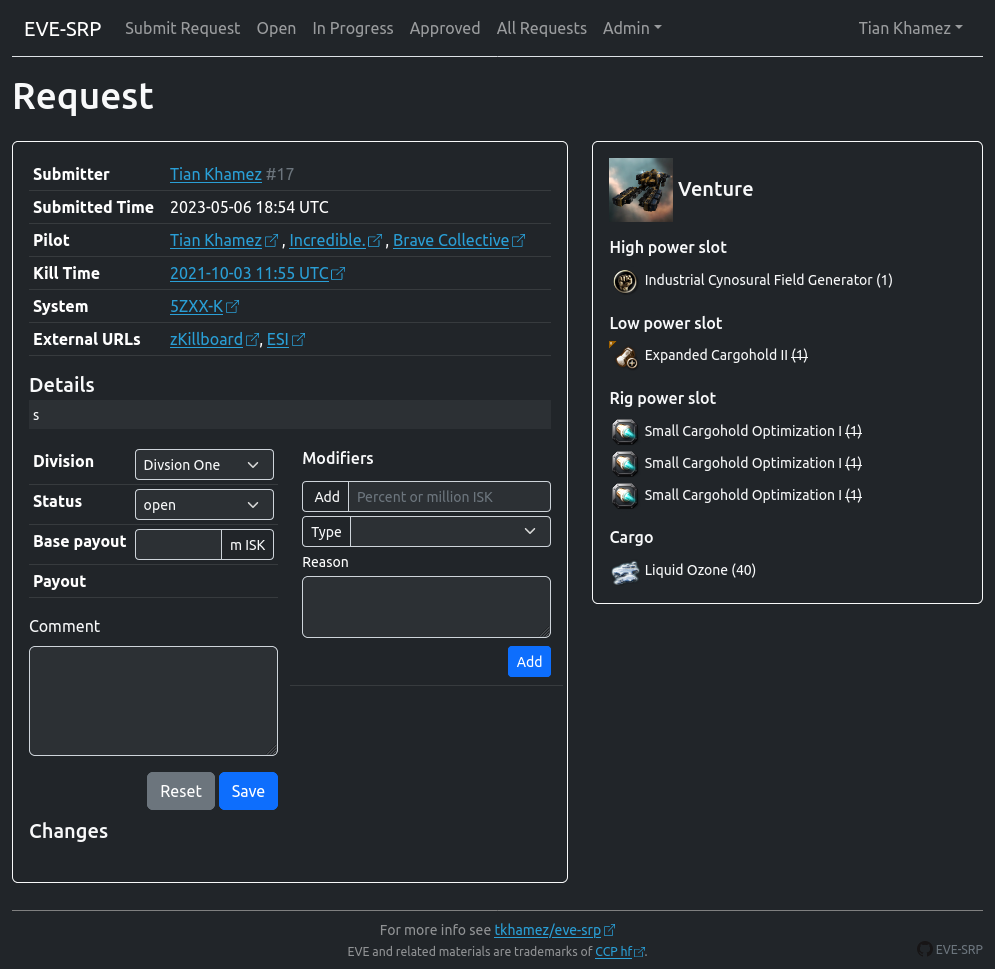Expand the Admin menu in navbar
Image resolution: width=995 pixels, height=969 pixels.
pyautogui.click(x=631, y=29)
